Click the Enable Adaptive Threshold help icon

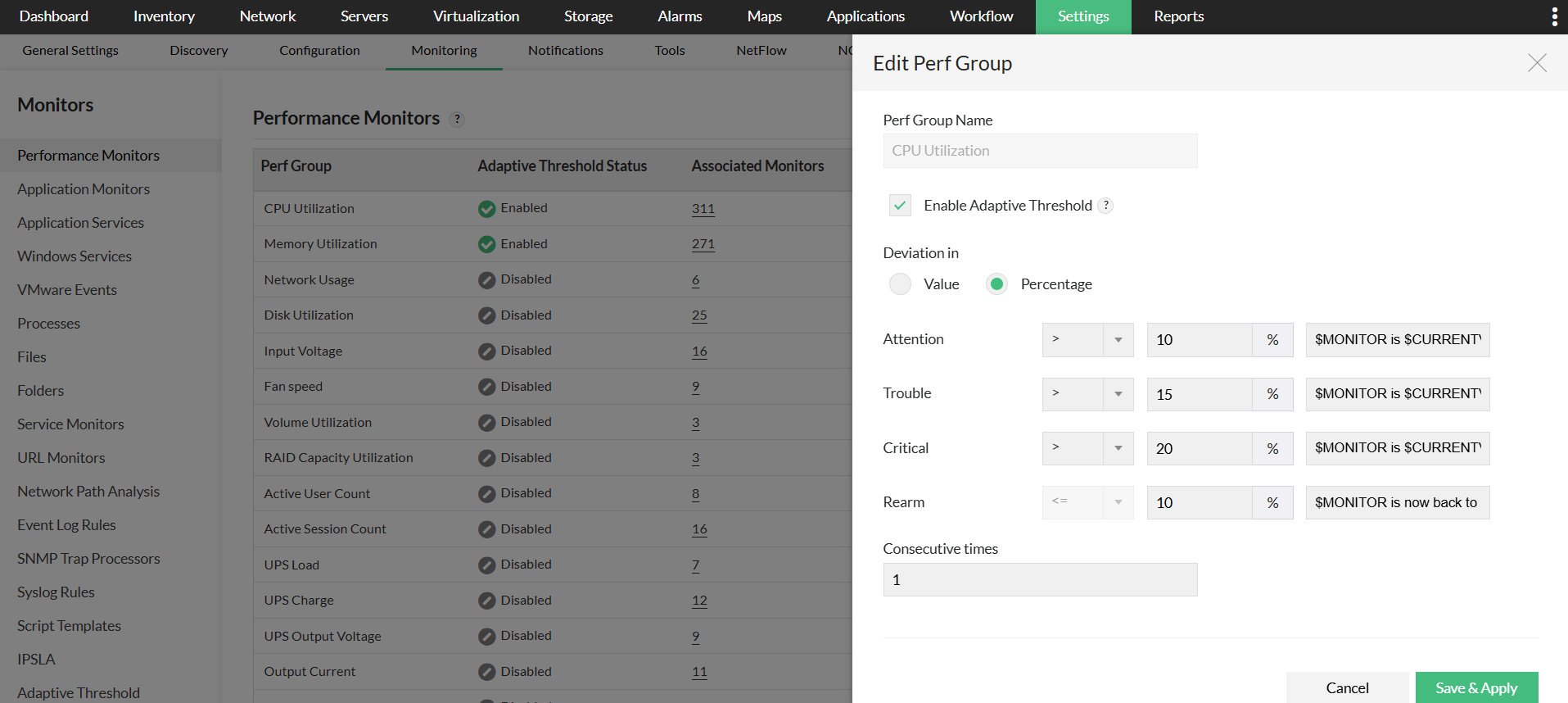tap(1105, 206)
